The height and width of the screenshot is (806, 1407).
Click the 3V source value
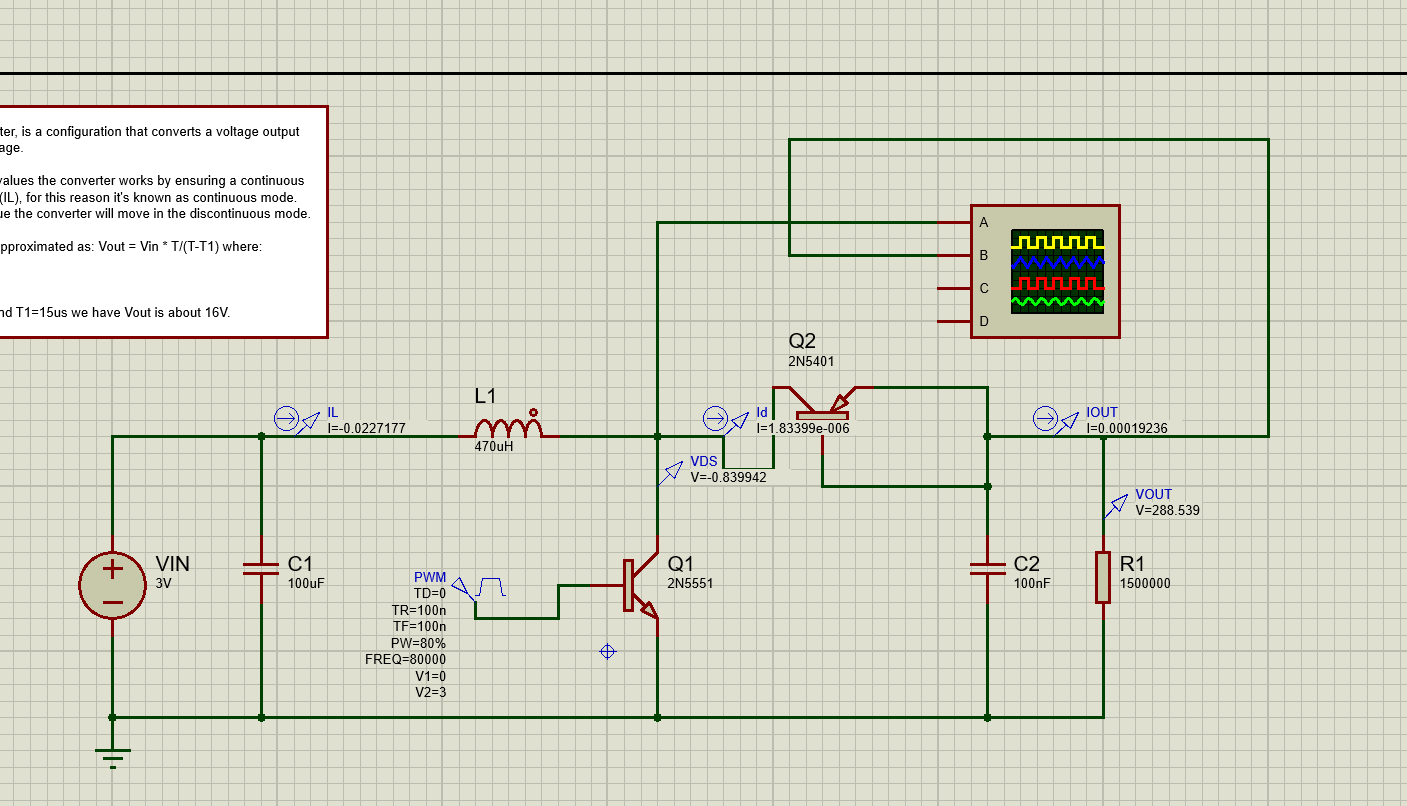click(x=164, y=584)
